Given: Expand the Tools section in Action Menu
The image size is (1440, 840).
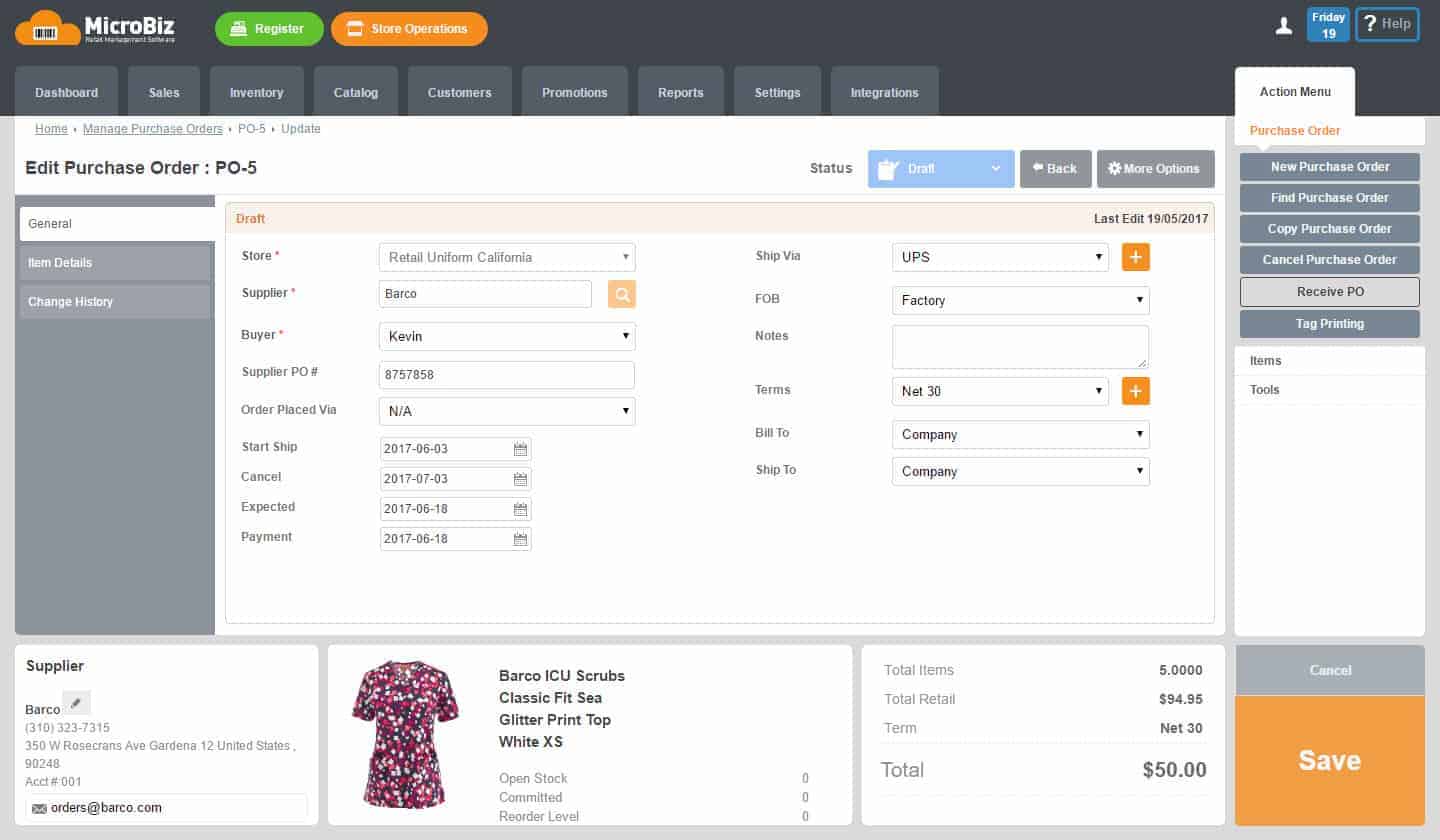Looking at the screenshot, I should coord(1330,390).
